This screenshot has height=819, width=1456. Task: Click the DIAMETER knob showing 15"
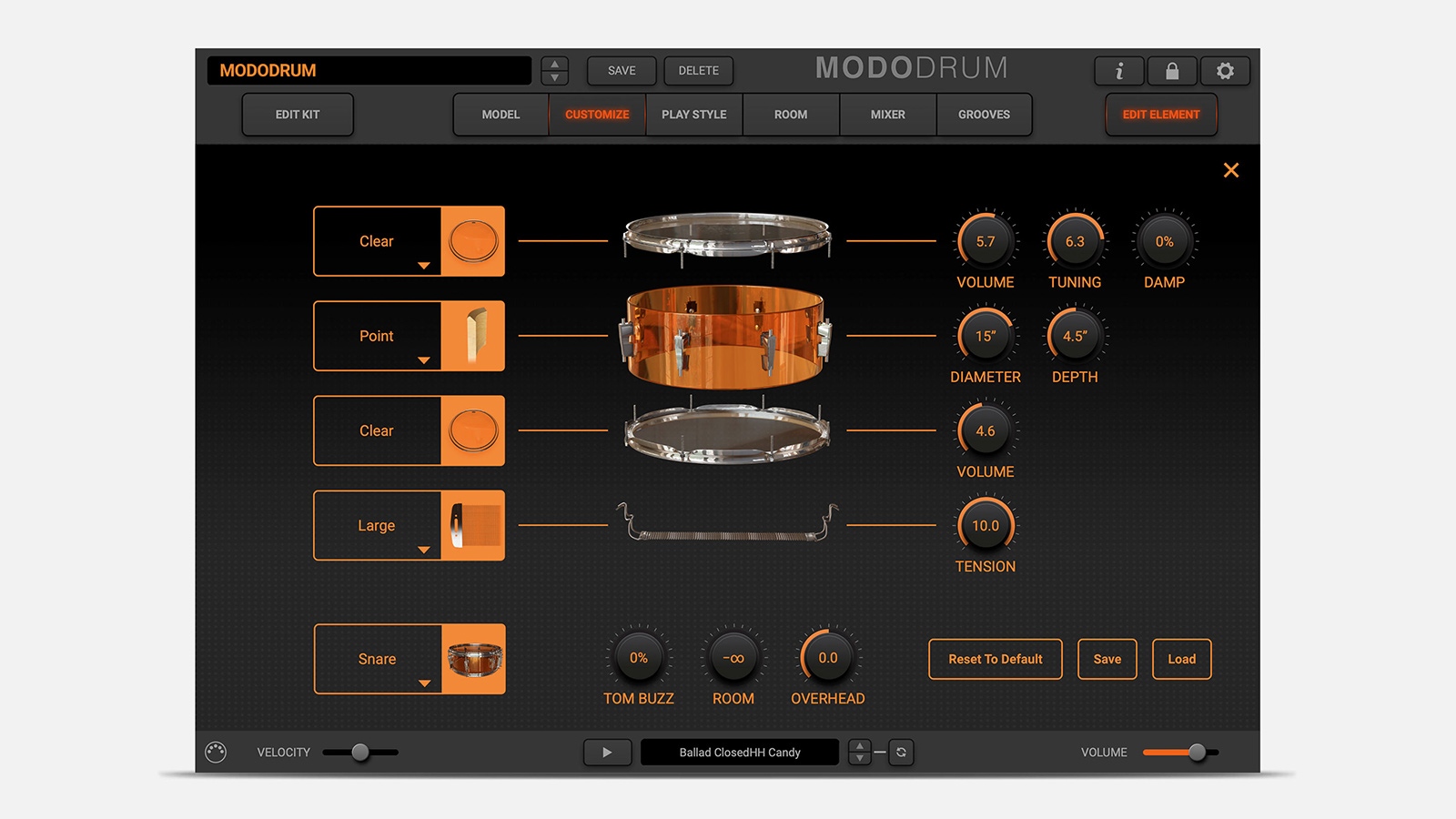click(986, 336)
